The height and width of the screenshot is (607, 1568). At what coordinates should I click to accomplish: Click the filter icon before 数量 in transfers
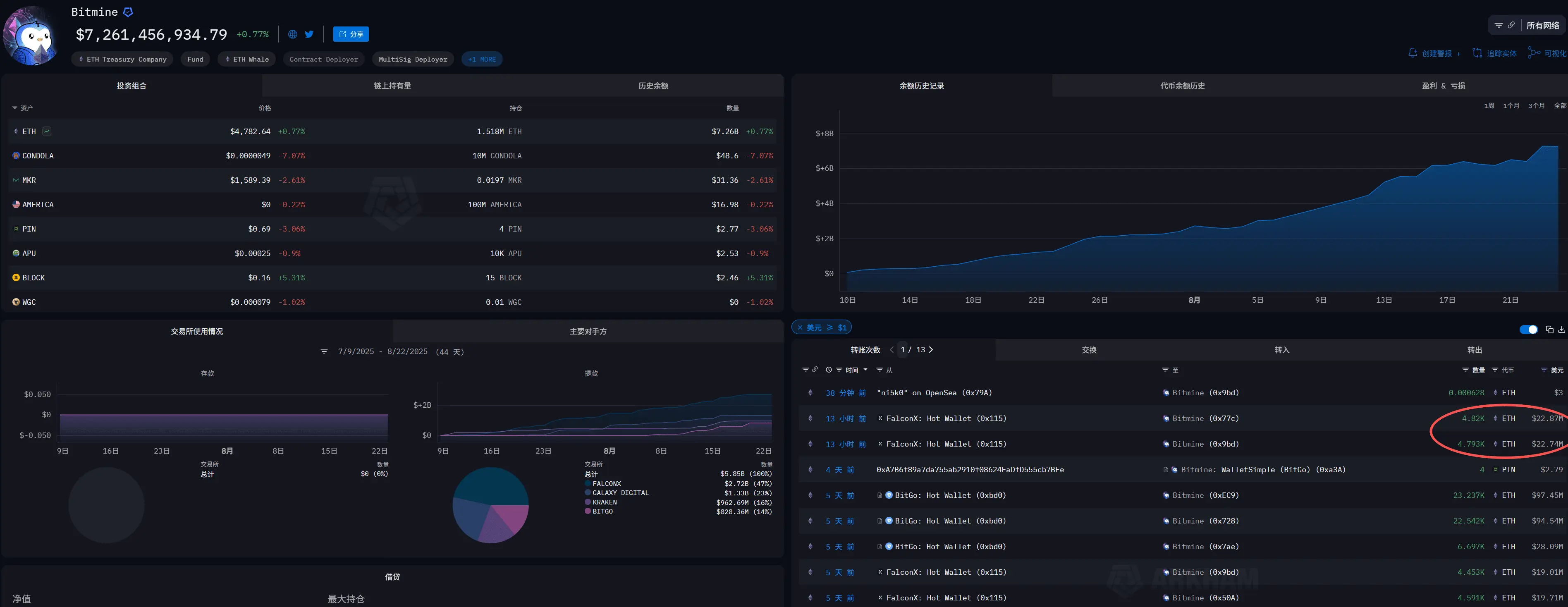pyautogui.click(x=1465, y=370)
